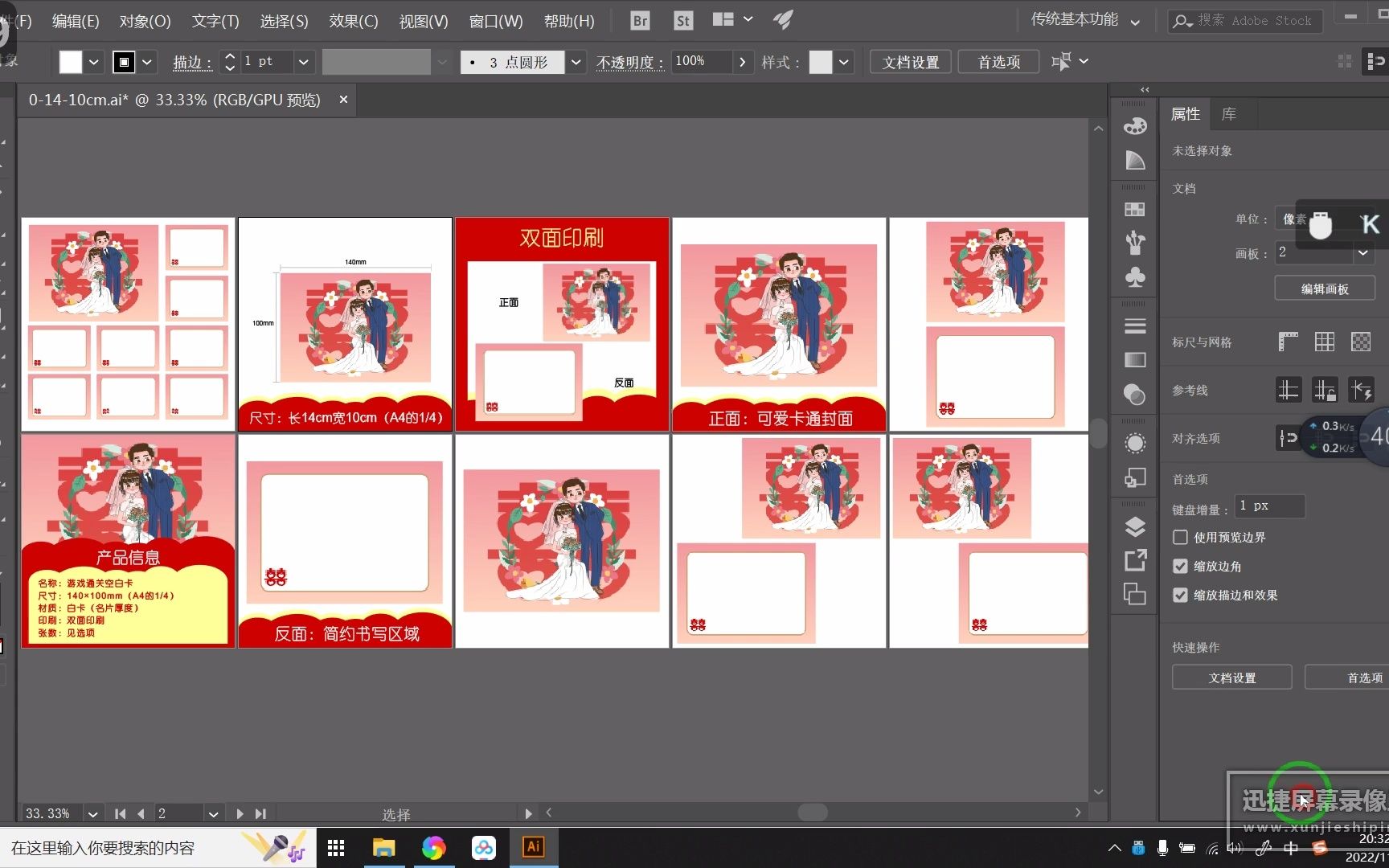Open the 不透明度 opacity panel link
Screen dimensions: 1389x868
click(629, 62)
